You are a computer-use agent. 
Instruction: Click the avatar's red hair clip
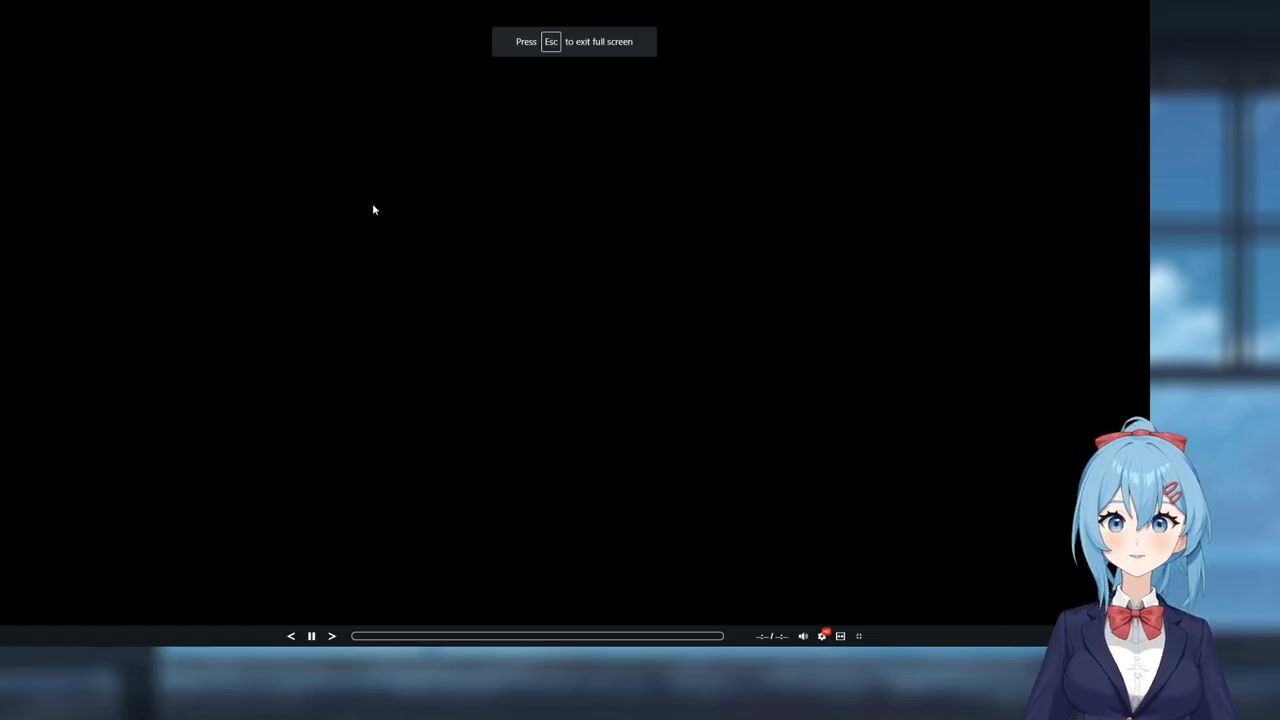1171,493
